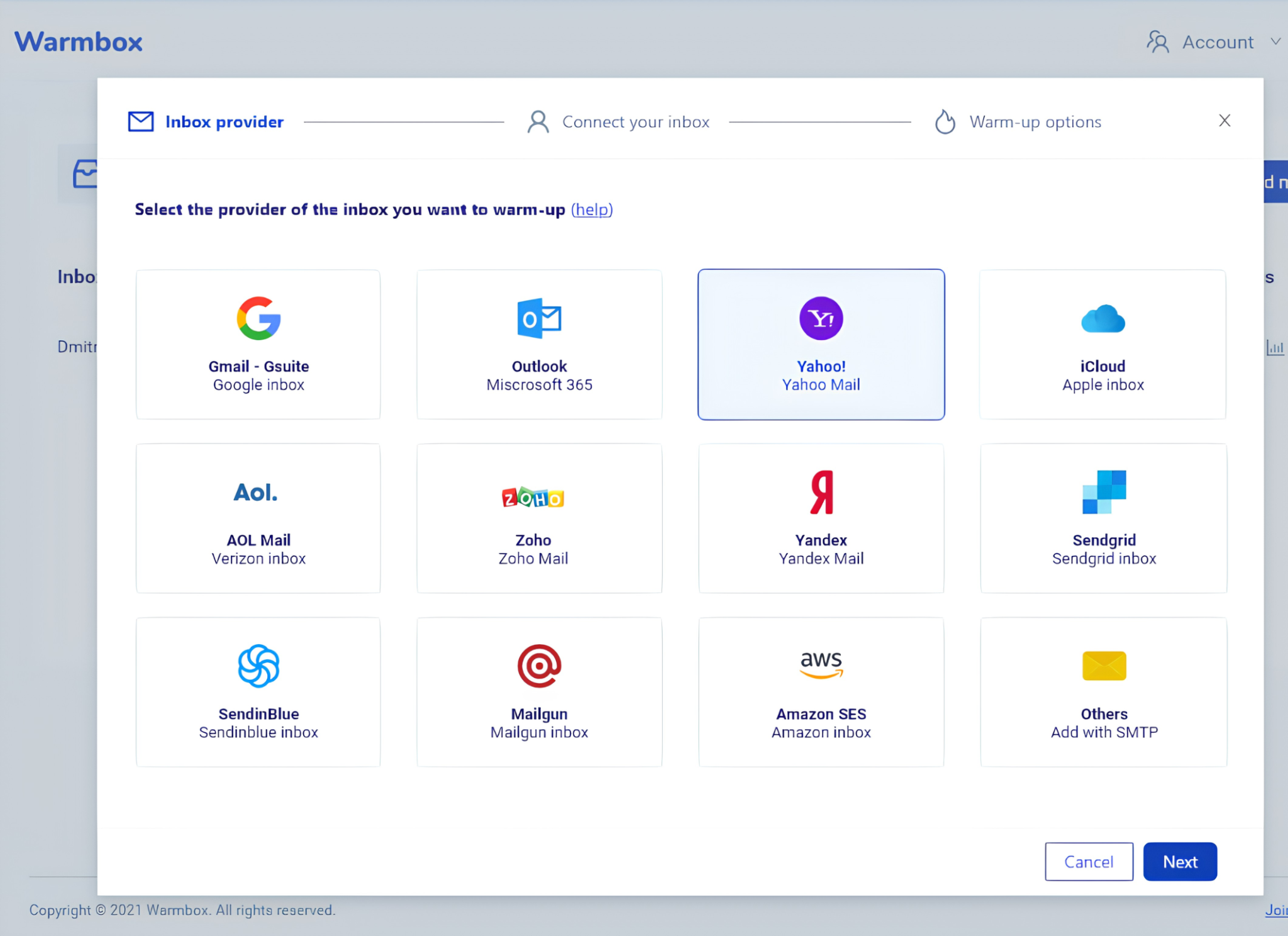Click the Join link at bottom right
This screenshot has height=936, width=1288.
(1276, 910)
